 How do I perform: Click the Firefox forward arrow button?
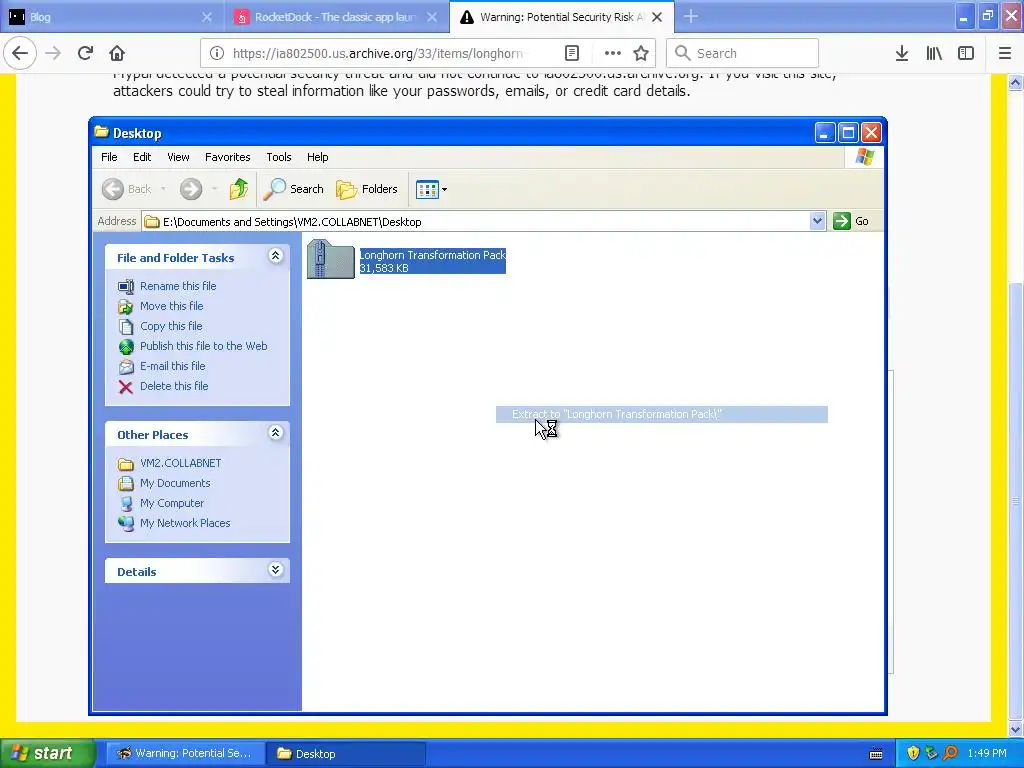[53, 53]
